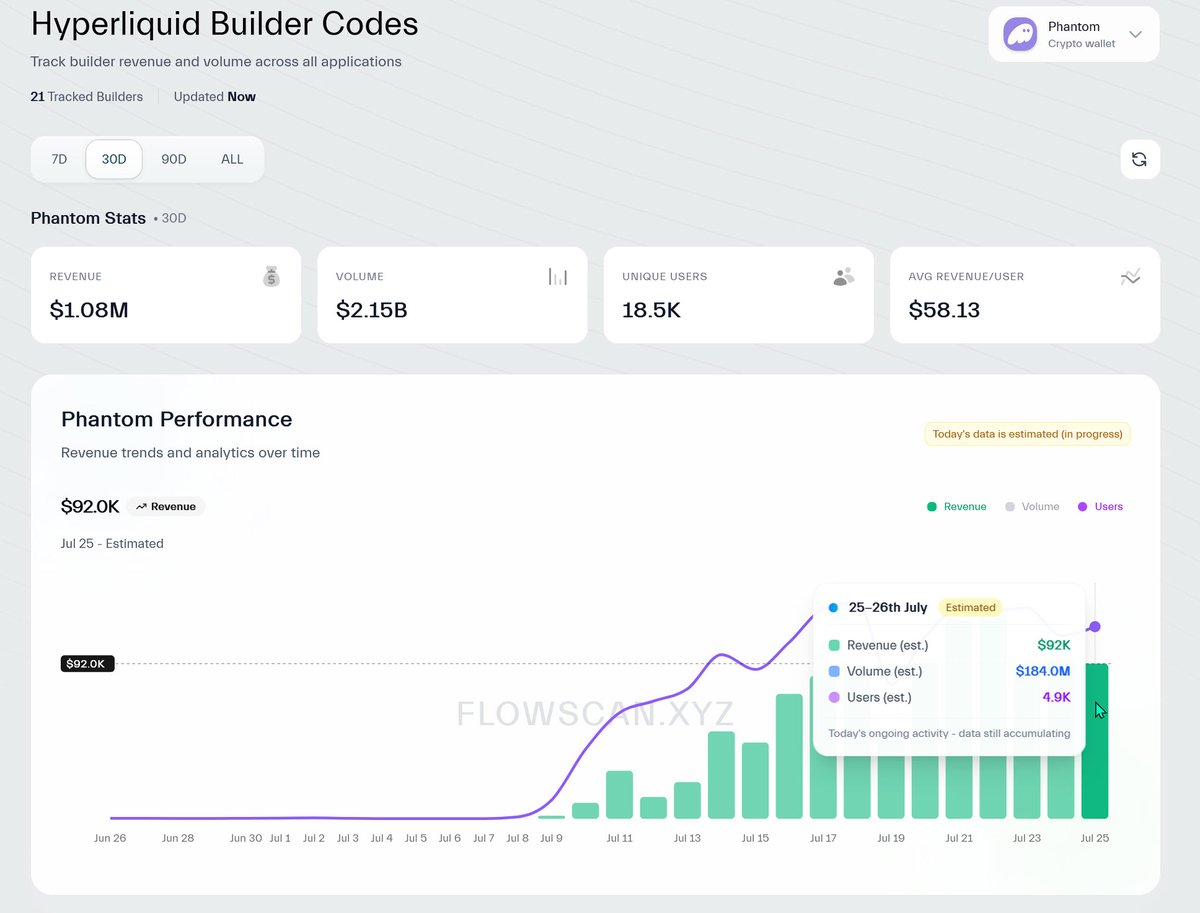
Task: Select the 30D time range tab
Action: [114, 159]
